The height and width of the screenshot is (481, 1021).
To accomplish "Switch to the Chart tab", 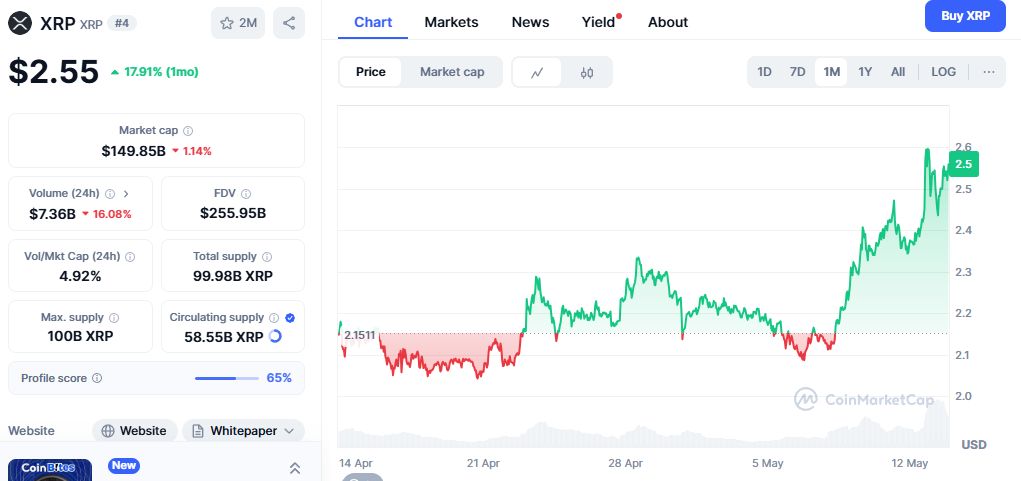I will click(x=373, y=22).
